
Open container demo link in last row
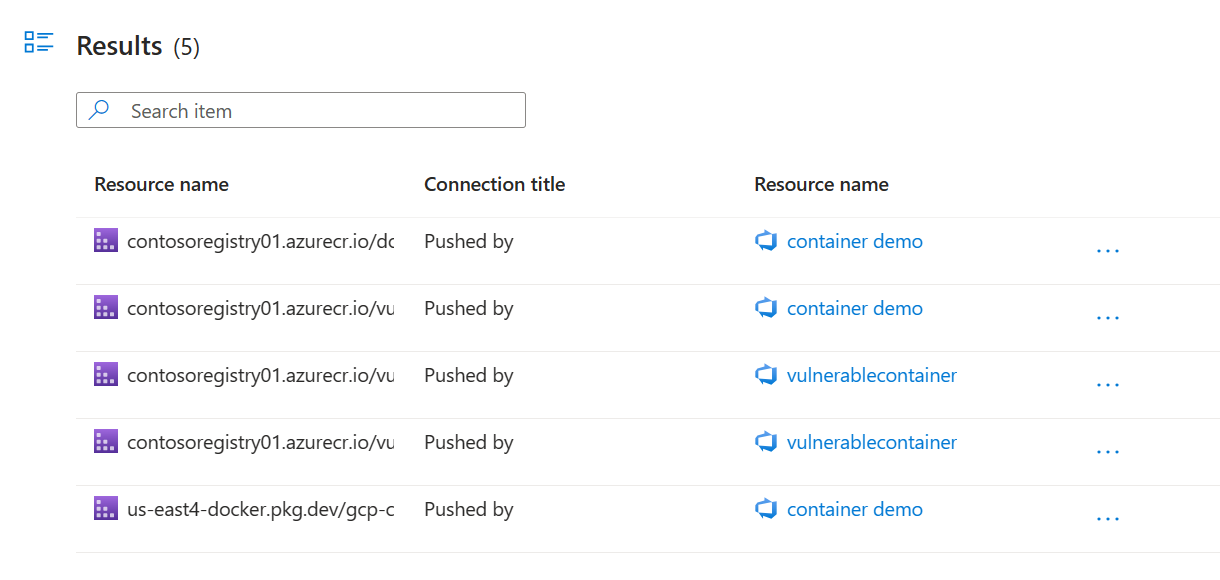pos(855,509)
